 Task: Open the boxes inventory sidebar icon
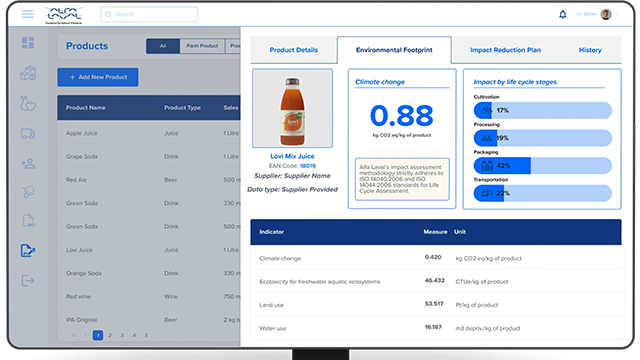click(x=28, y=73)
